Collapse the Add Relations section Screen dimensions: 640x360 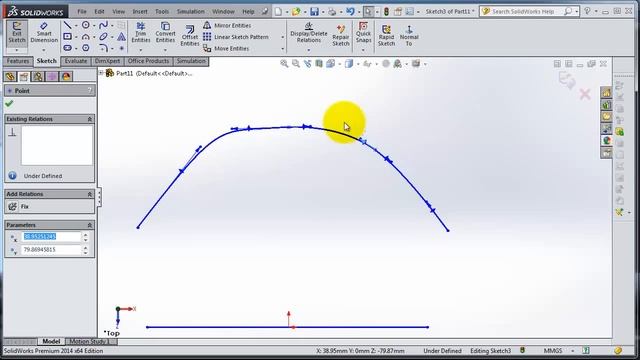90,194
